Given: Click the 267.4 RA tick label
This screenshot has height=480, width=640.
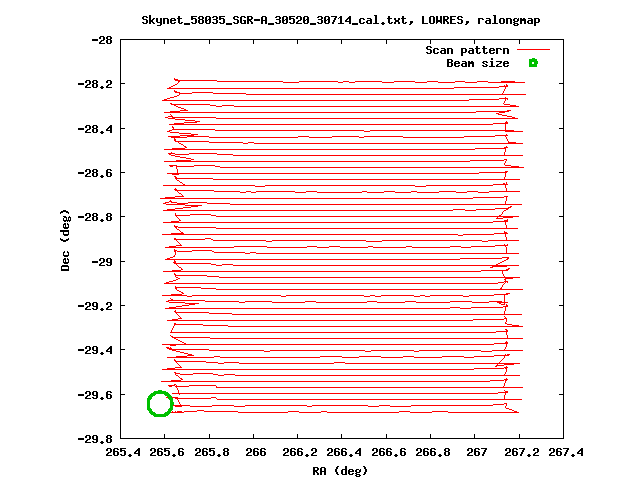Looking at the screenshot, I should point(566,452).
